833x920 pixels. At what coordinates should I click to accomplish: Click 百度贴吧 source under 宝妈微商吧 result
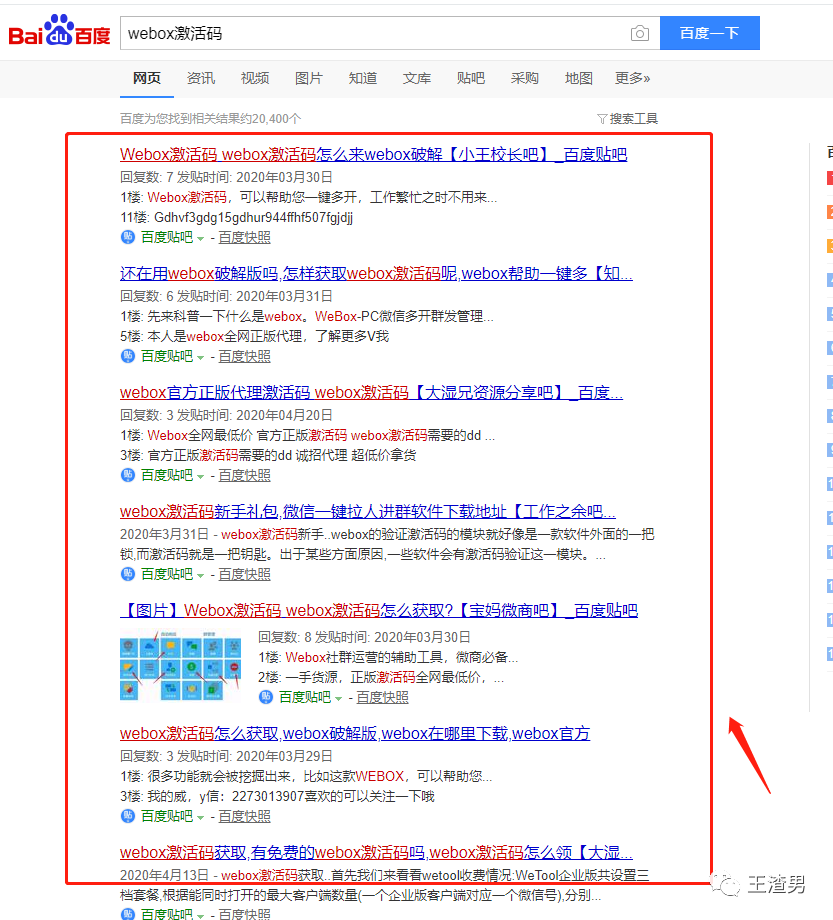pos(305,697)
